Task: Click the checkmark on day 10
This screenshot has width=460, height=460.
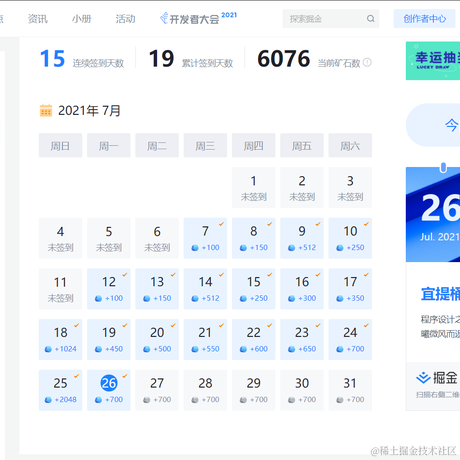Action: click(366, 224)
